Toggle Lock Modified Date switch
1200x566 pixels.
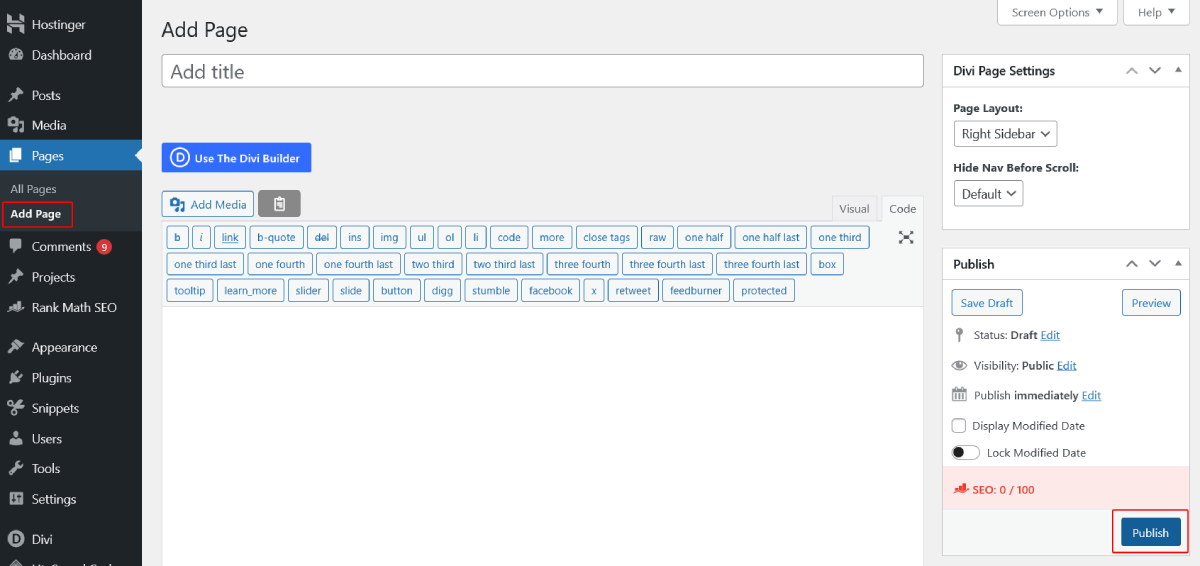(x=966, y=453)
